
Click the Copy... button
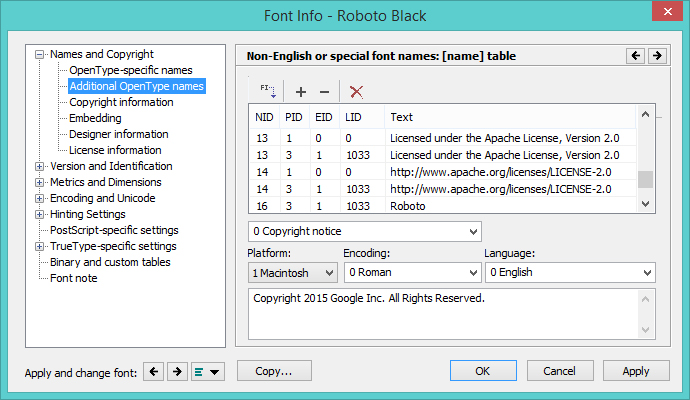[x=273, y=371]
